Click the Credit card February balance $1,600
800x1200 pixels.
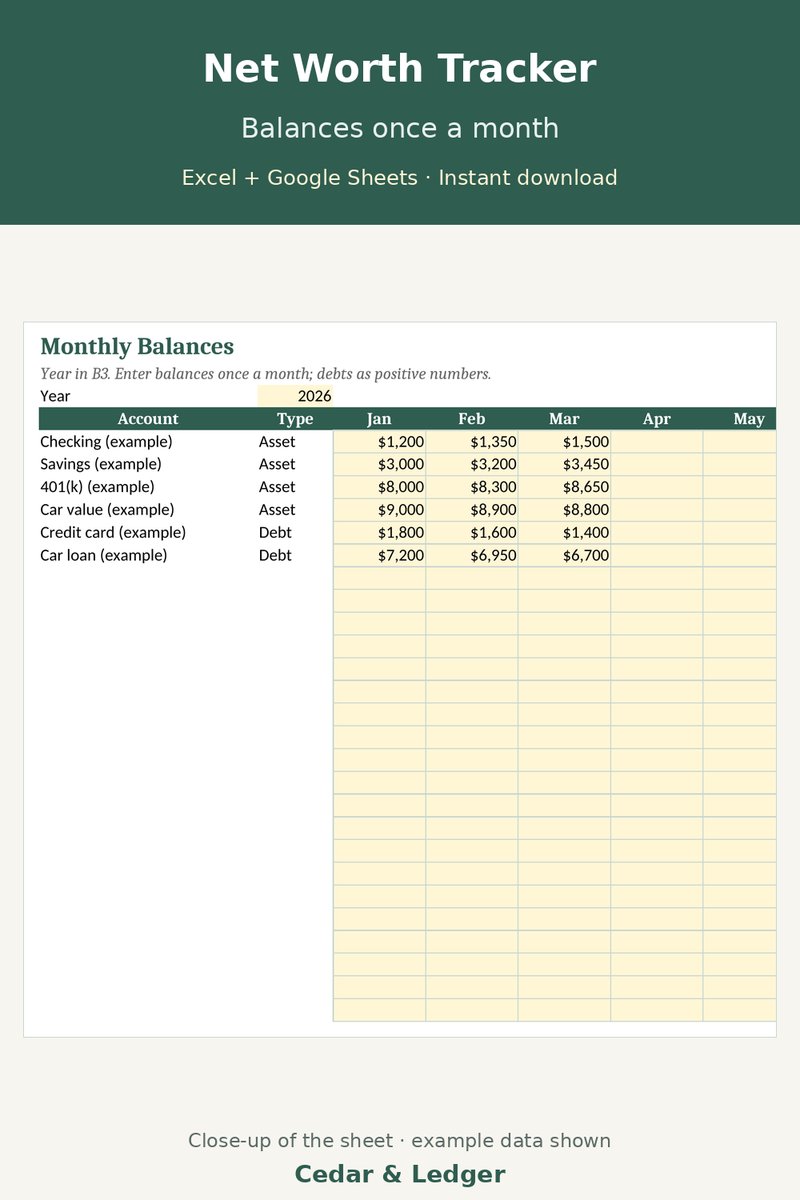click(x=472, y=532)
